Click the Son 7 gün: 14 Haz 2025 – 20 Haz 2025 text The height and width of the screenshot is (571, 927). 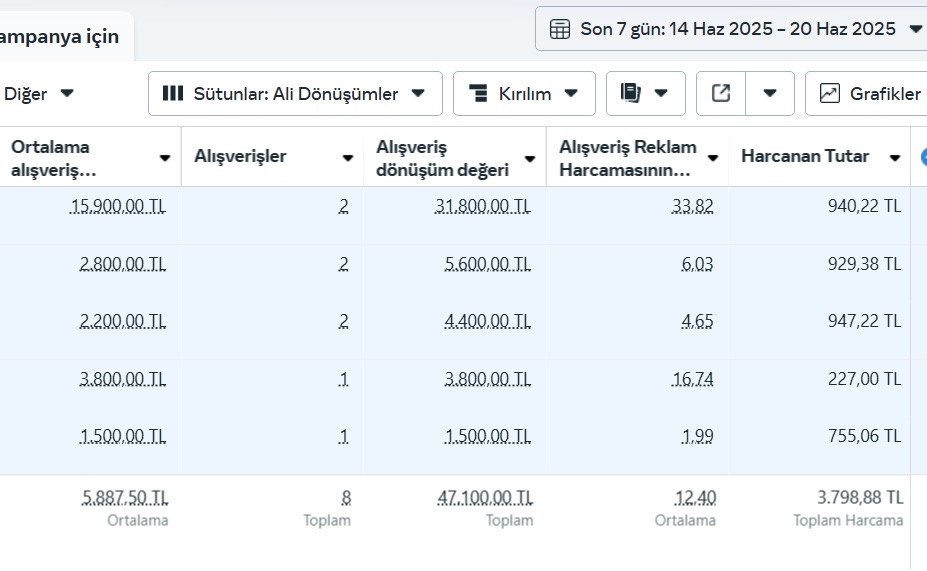coord(738,29)
